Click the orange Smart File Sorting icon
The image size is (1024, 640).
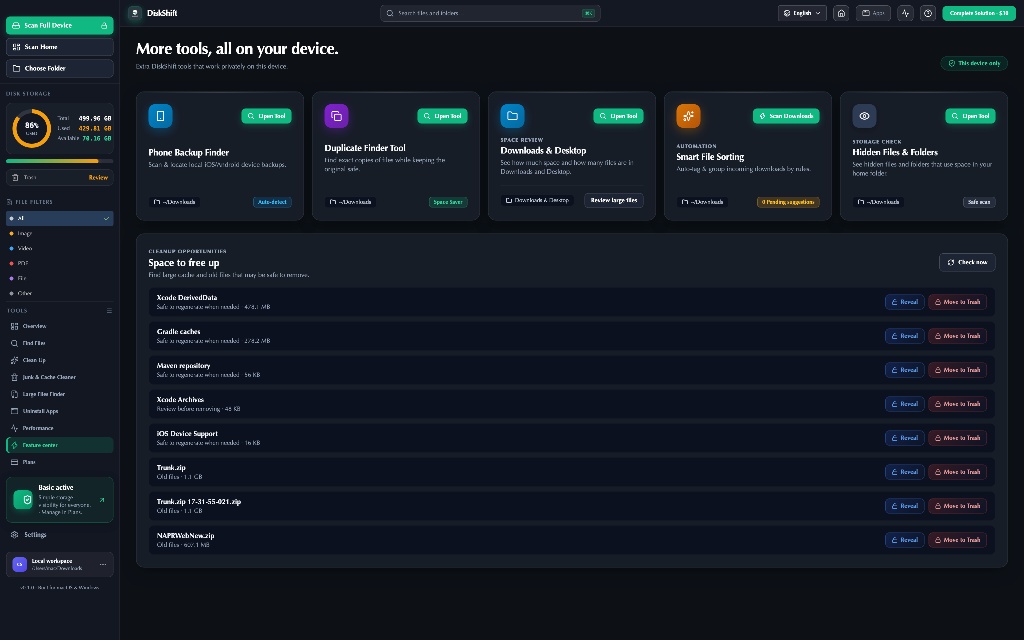coord(688,116)
